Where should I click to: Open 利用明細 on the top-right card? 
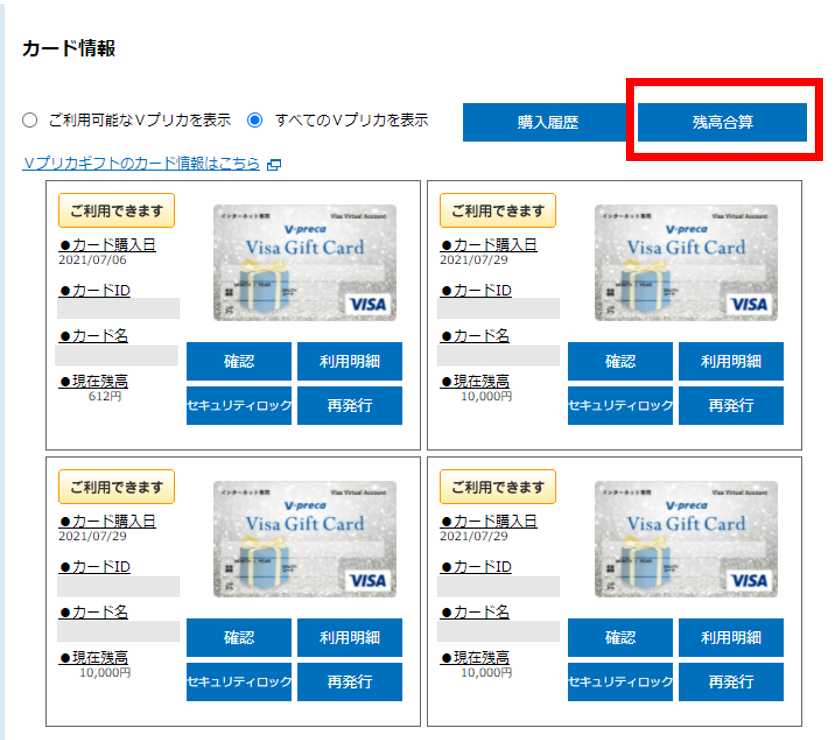[731, 361]
